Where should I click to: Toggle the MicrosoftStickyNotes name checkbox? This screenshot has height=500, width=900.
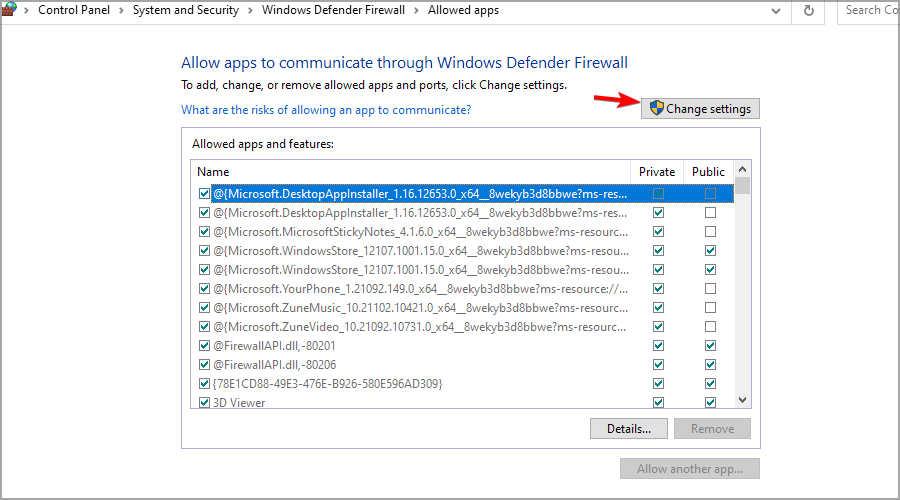(x=204, y=231)
